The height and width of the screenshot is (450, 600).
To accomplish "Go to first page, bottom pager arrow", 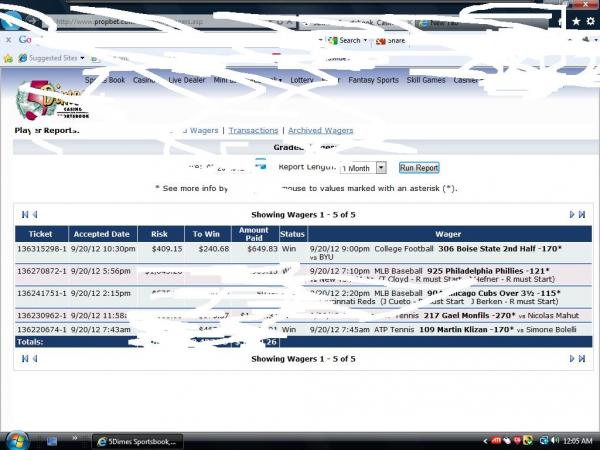I will coord(25,358).
